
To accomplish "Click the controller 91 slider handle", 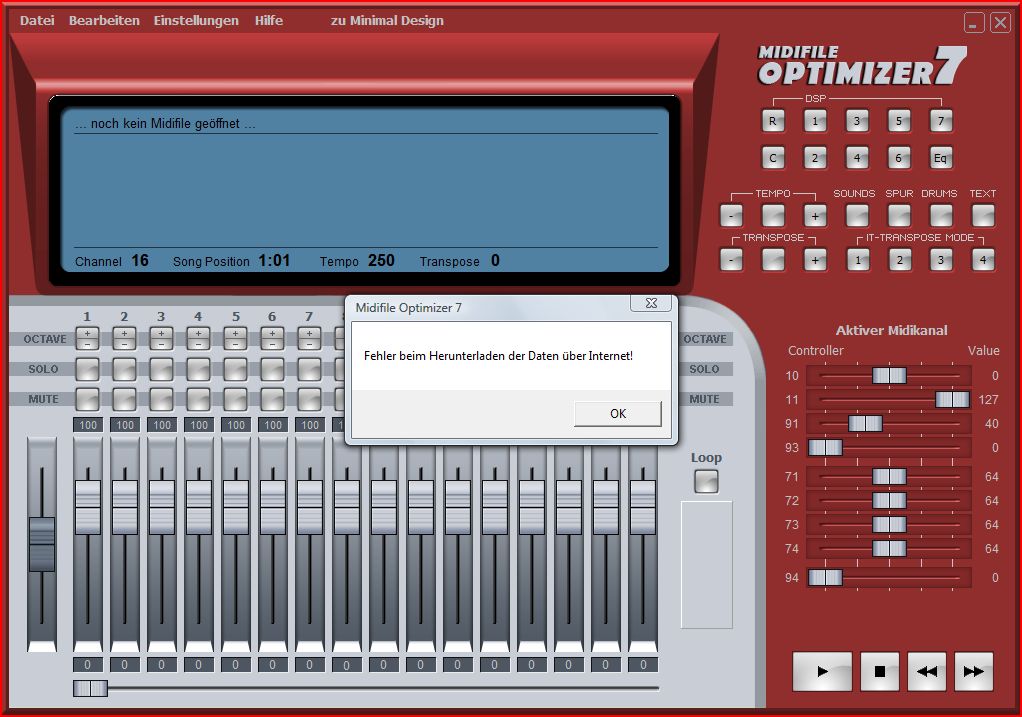I will [x=865, y=424].
